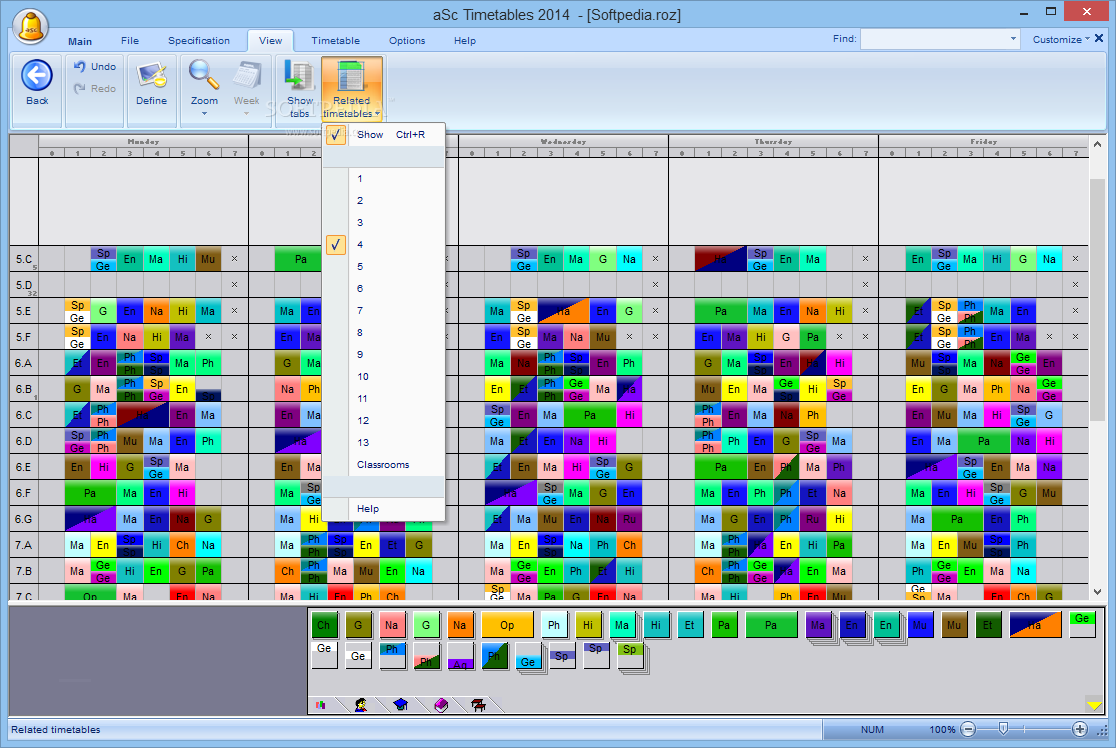Open the Timetable ribbon tab

(x=335, y=41)
